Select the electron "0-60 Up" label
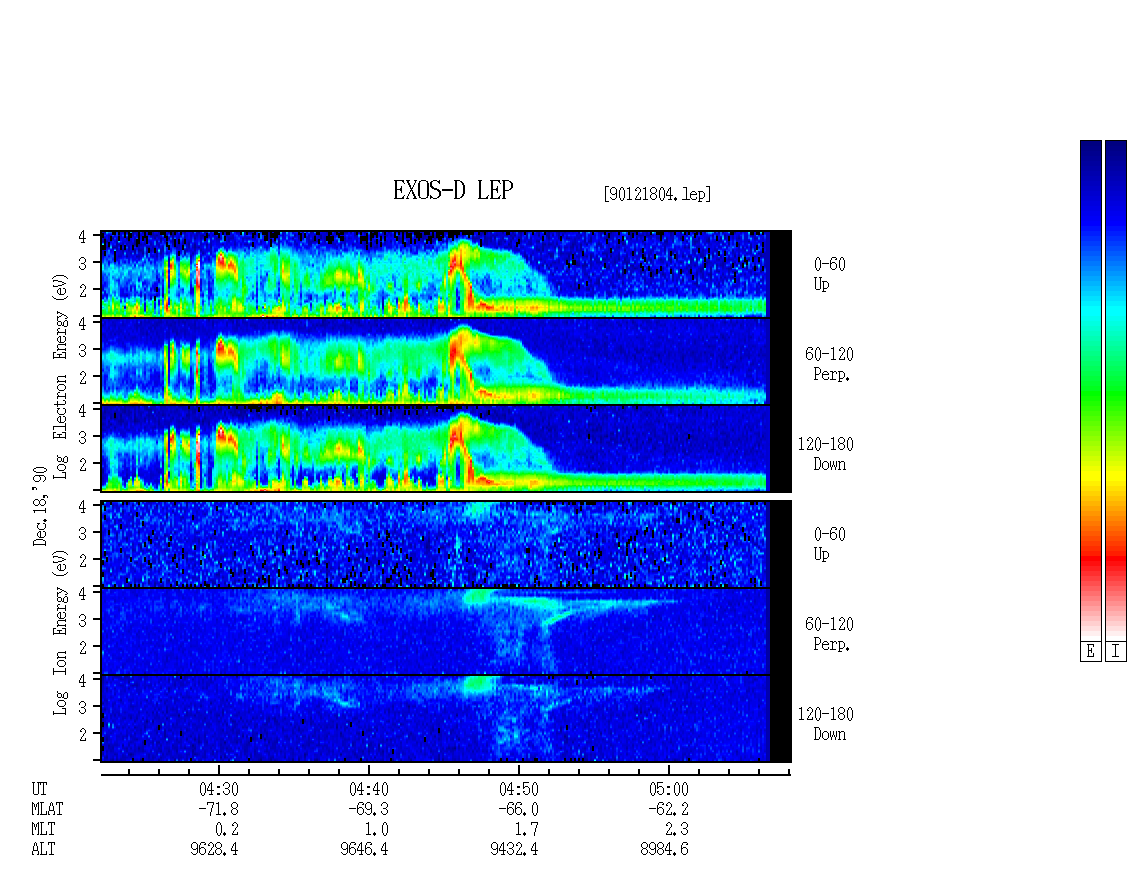The image size is (1130, 875). coord(829,274)
